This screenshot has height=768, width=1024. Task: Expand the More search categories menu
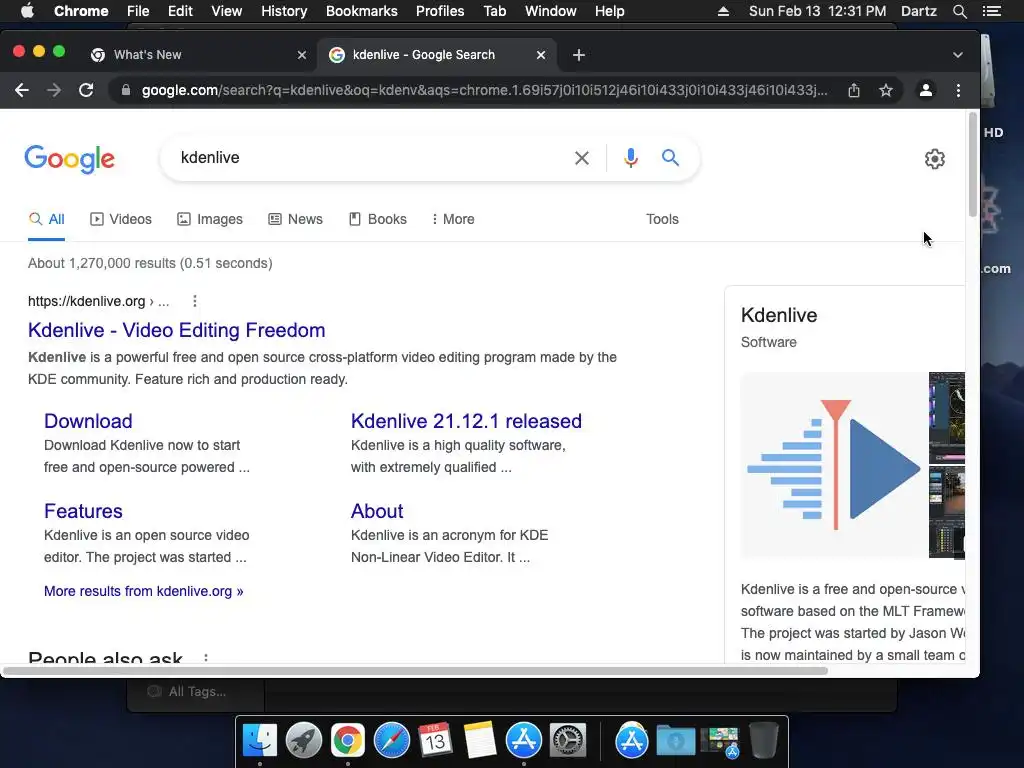coord(453,219)
